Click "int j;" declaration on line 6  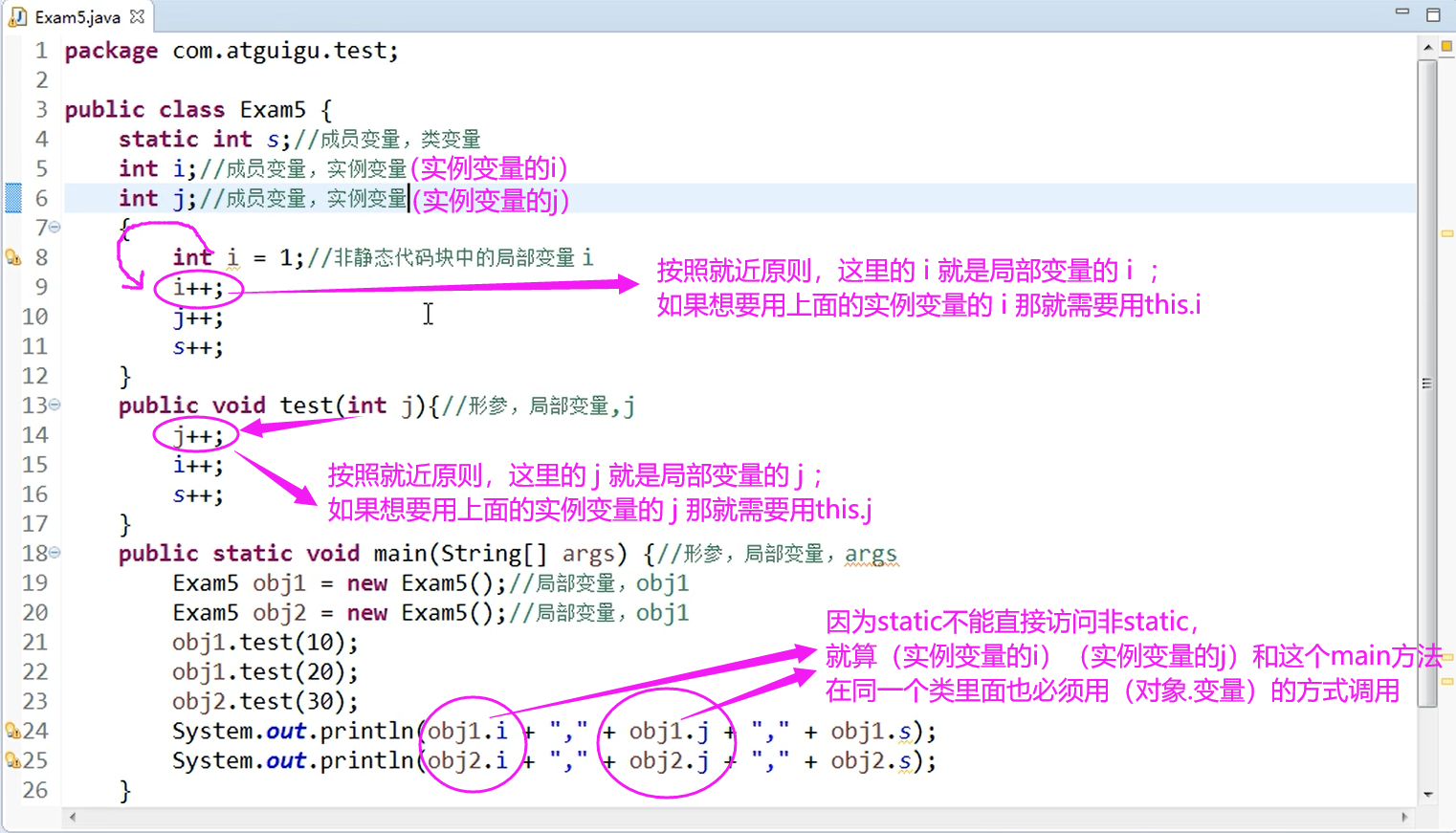[158, 199]
